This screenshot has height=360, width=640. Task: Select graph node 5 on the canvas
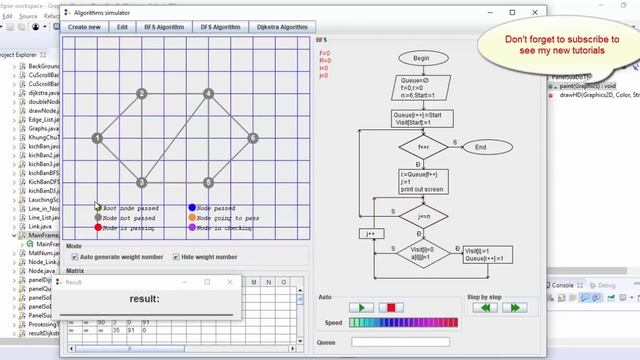click(208, 182)
